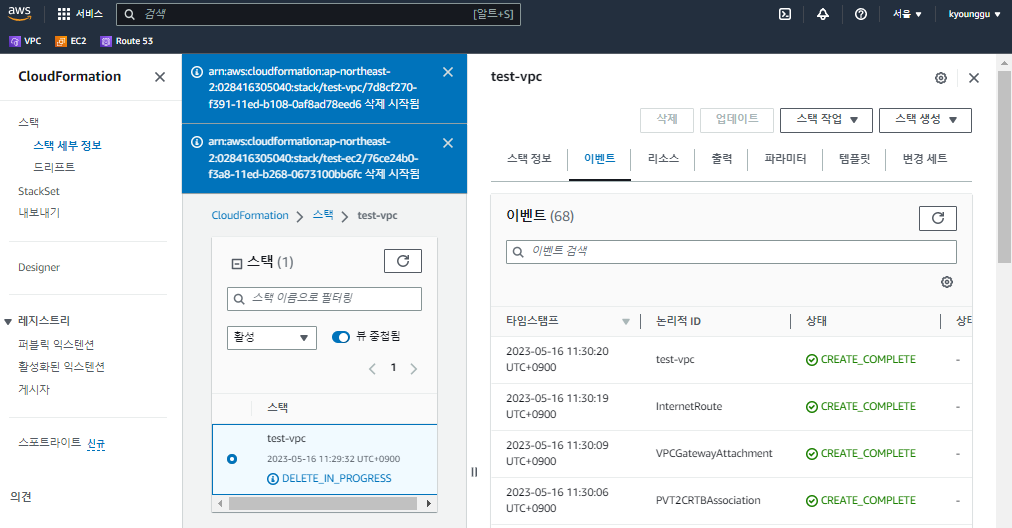1012x528 pixels.
Task: Refresh the events list
Action: (938, 218)
